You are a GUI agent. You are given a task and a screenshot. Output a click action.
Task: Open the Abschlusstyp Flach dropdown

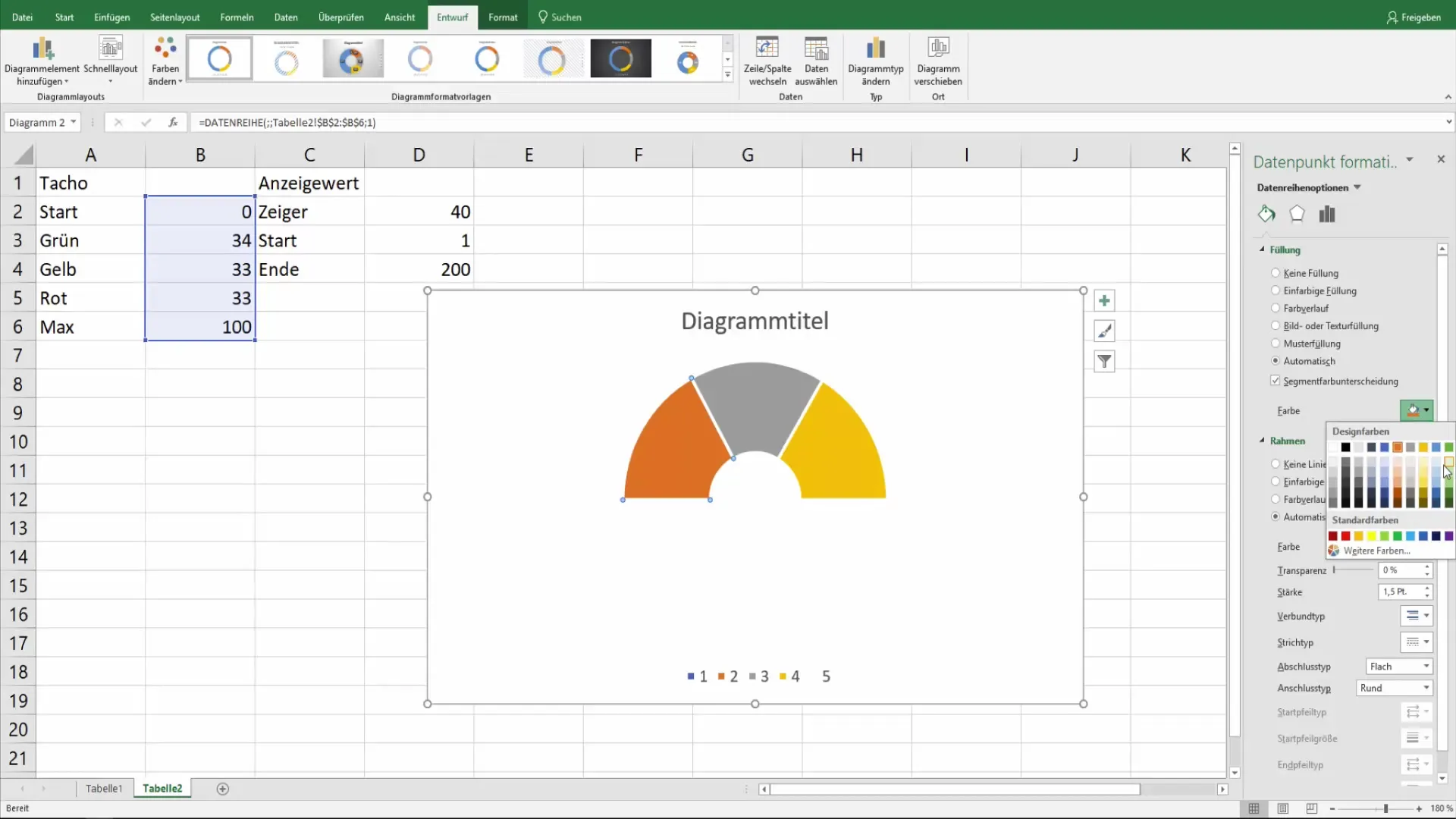[x=1398, y=667]
